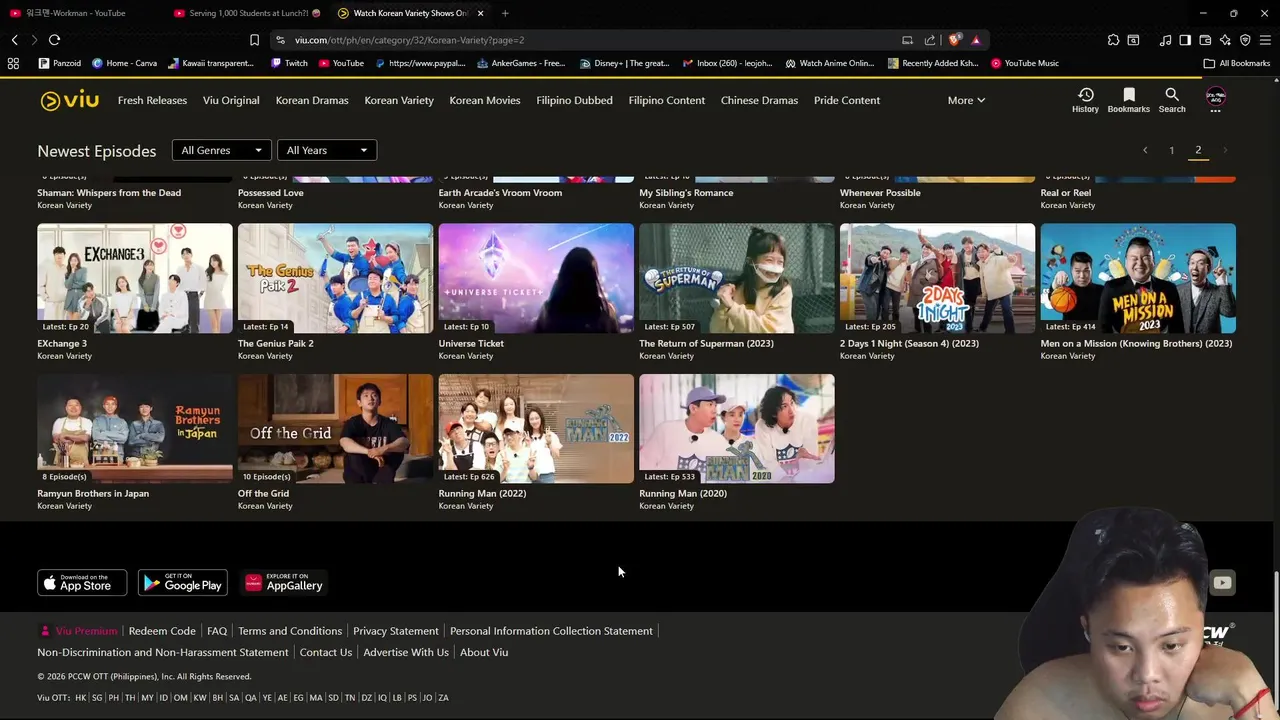This screenshot has height=720, width=1280.
Task: Click the browser bookmark page icon
Action: (254, 40)
